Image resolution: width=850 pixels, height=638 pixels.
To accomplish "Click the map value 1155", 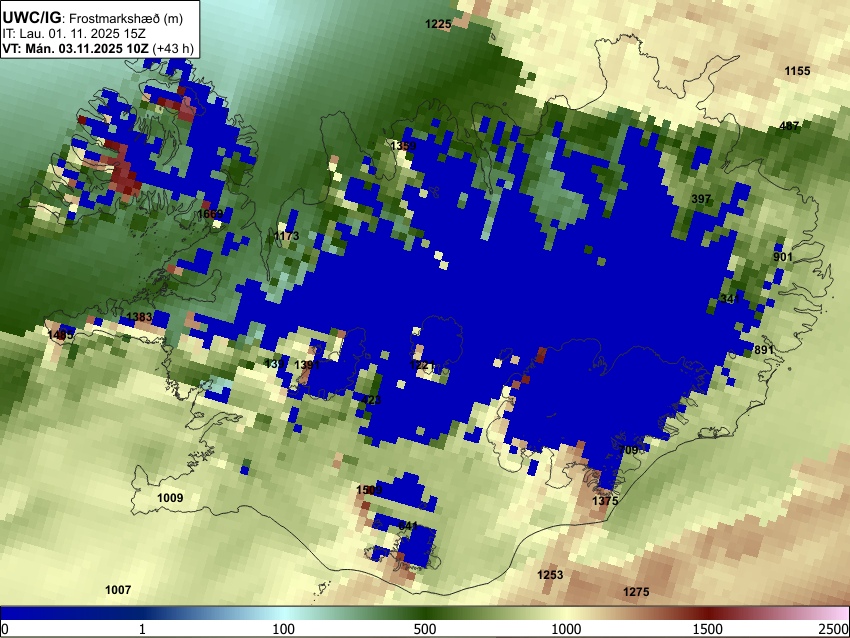I will point(797,71).
